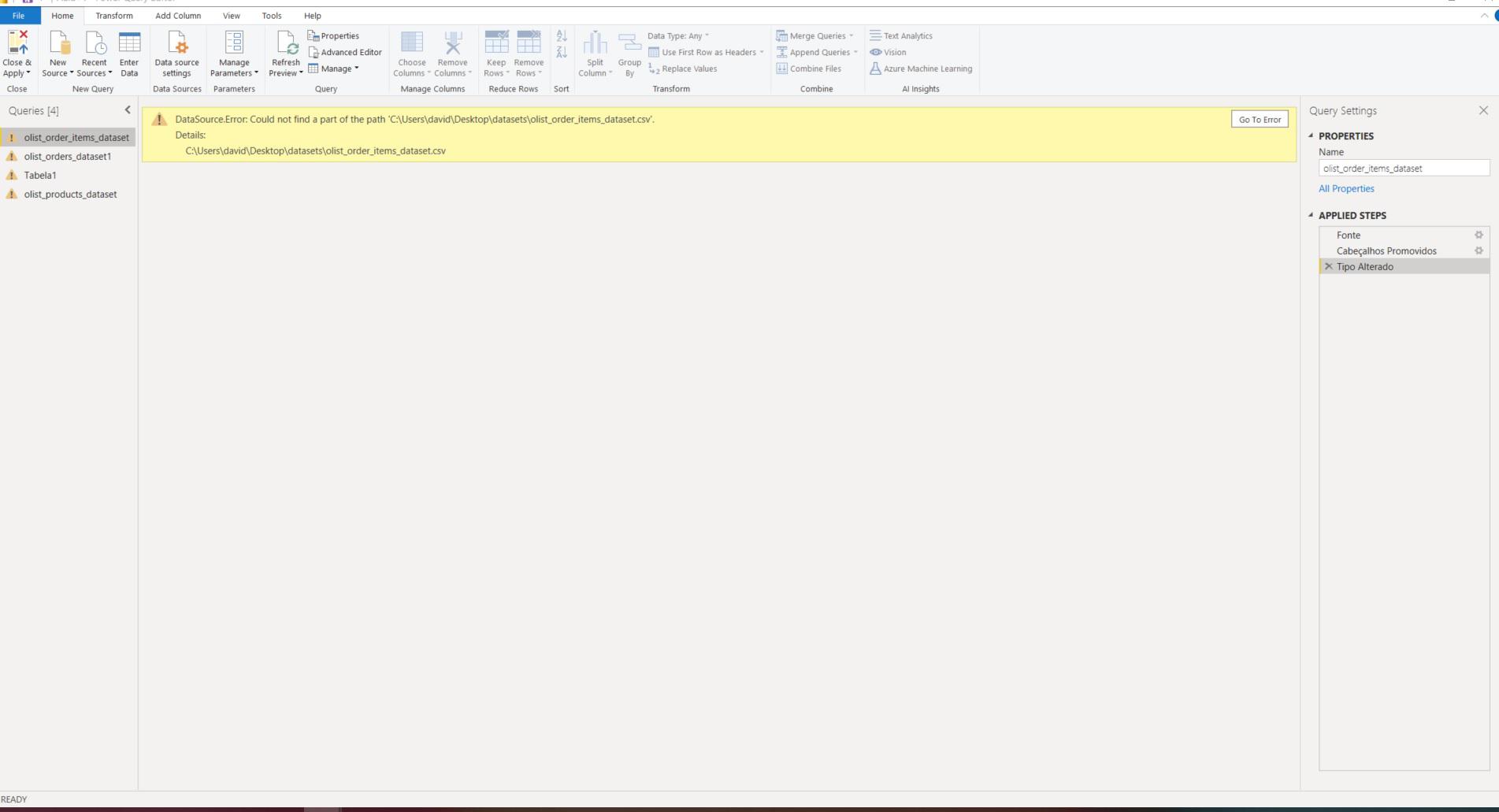
Task: Click the Keep Rows icon
Action: (x=496, y=43)
